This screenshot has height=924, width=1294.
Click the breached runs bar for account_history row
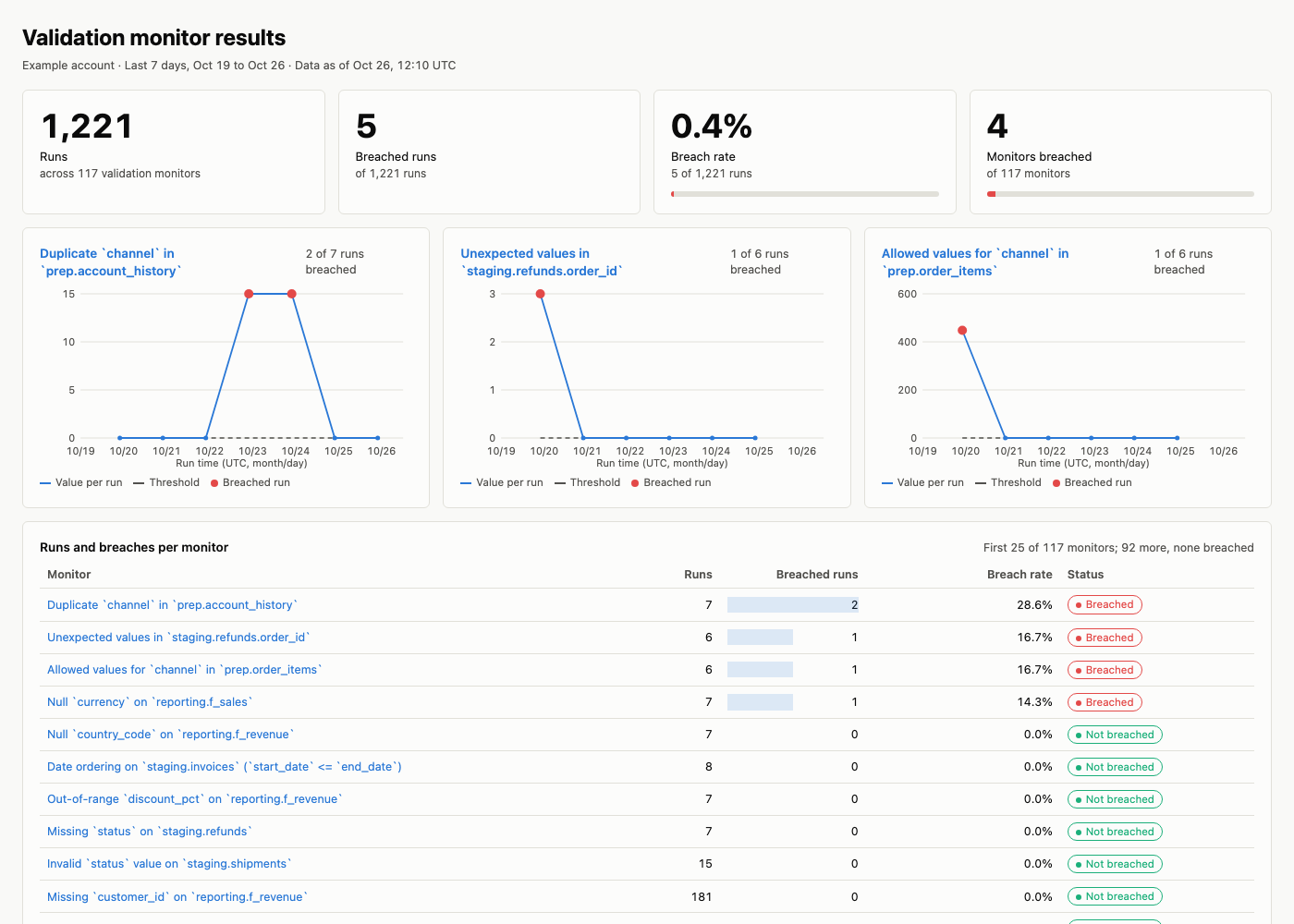point(793,605)
